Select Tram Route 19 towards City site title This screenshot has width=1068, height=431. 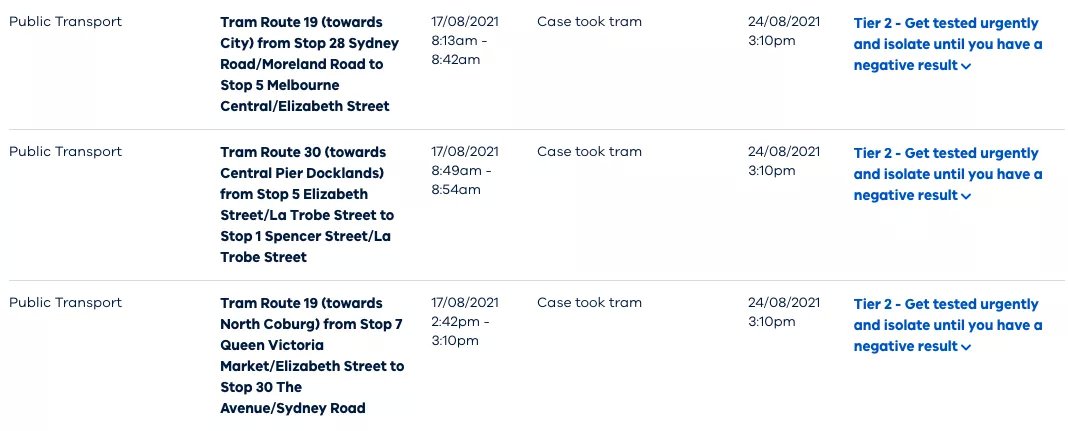(x=310, y=64)
